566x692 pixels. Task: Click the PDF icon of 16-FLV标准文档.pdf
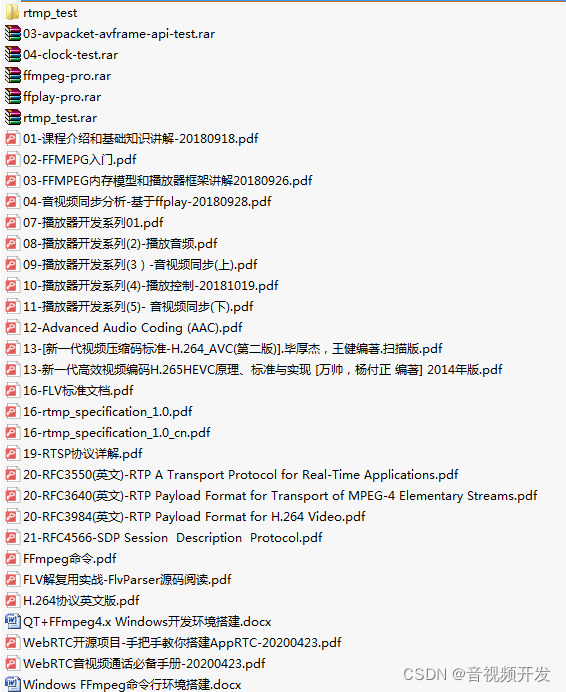coord(12,391)
